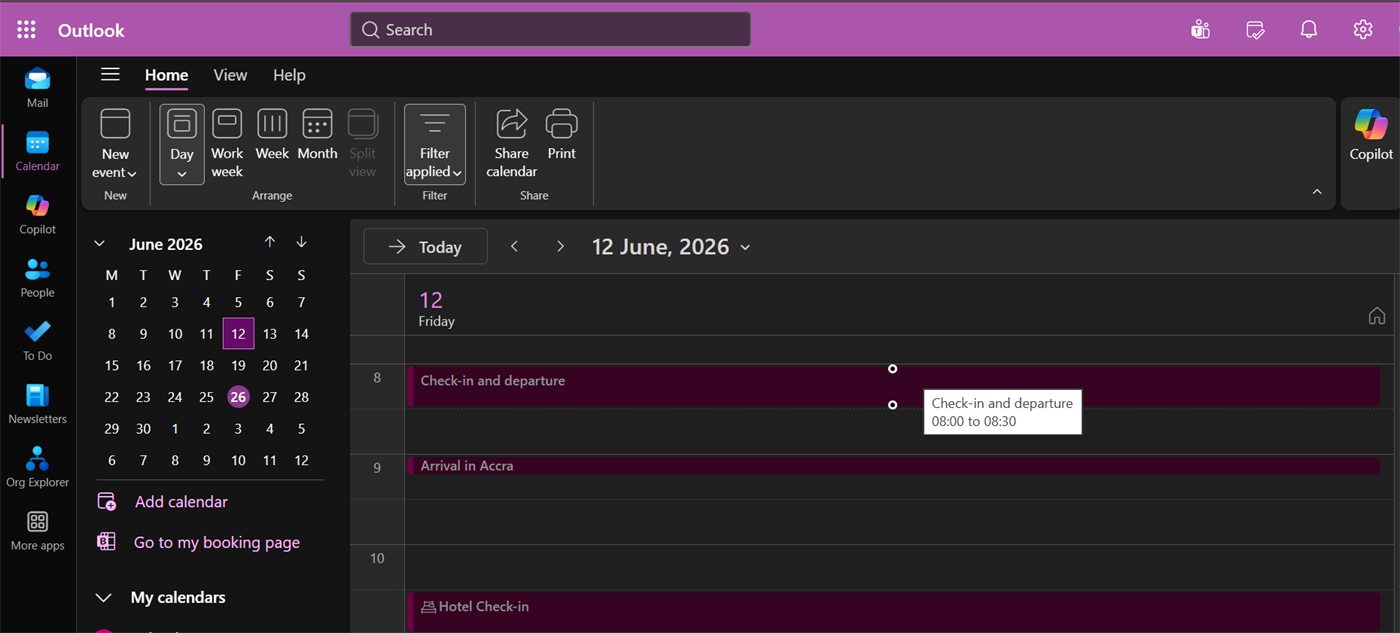Print the calendar
This screenshot has height=633, width=1400.
coord(562,135)
